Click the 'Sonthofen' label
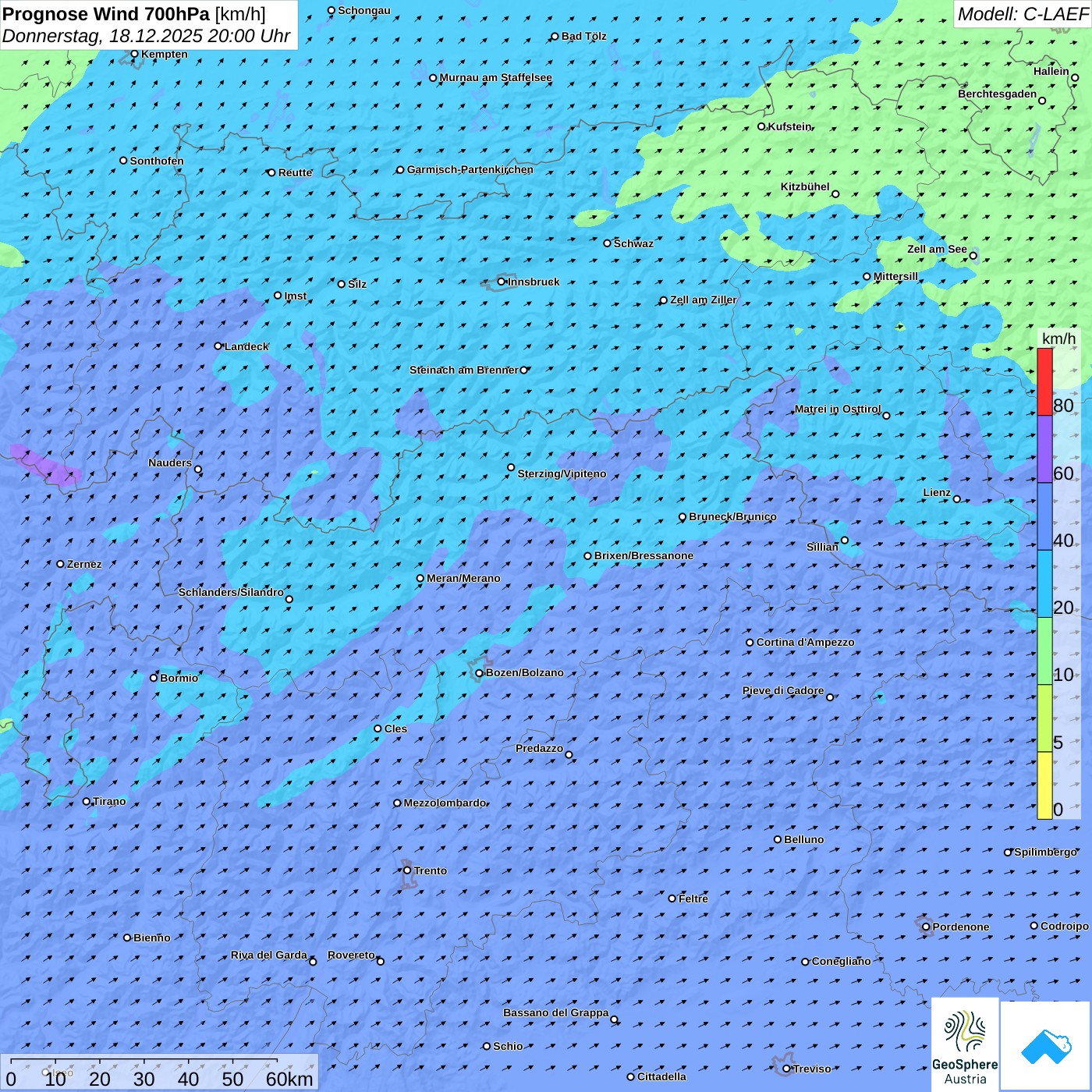1092x1092 pixels. click(x=157, y=161)
